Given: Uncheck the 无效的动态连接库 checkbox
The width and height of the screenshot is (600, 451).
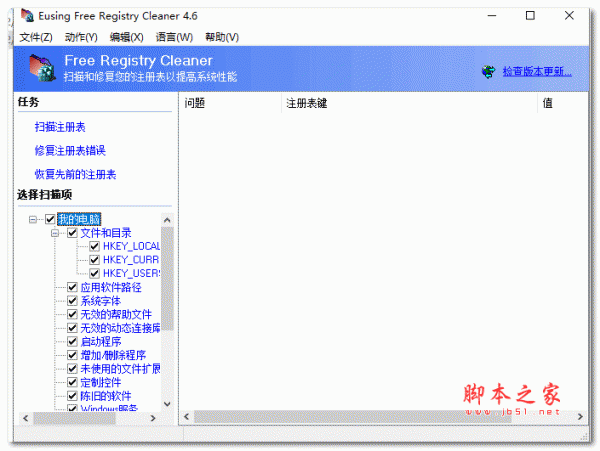Looking at the screenshot, I should pos(72,328).
